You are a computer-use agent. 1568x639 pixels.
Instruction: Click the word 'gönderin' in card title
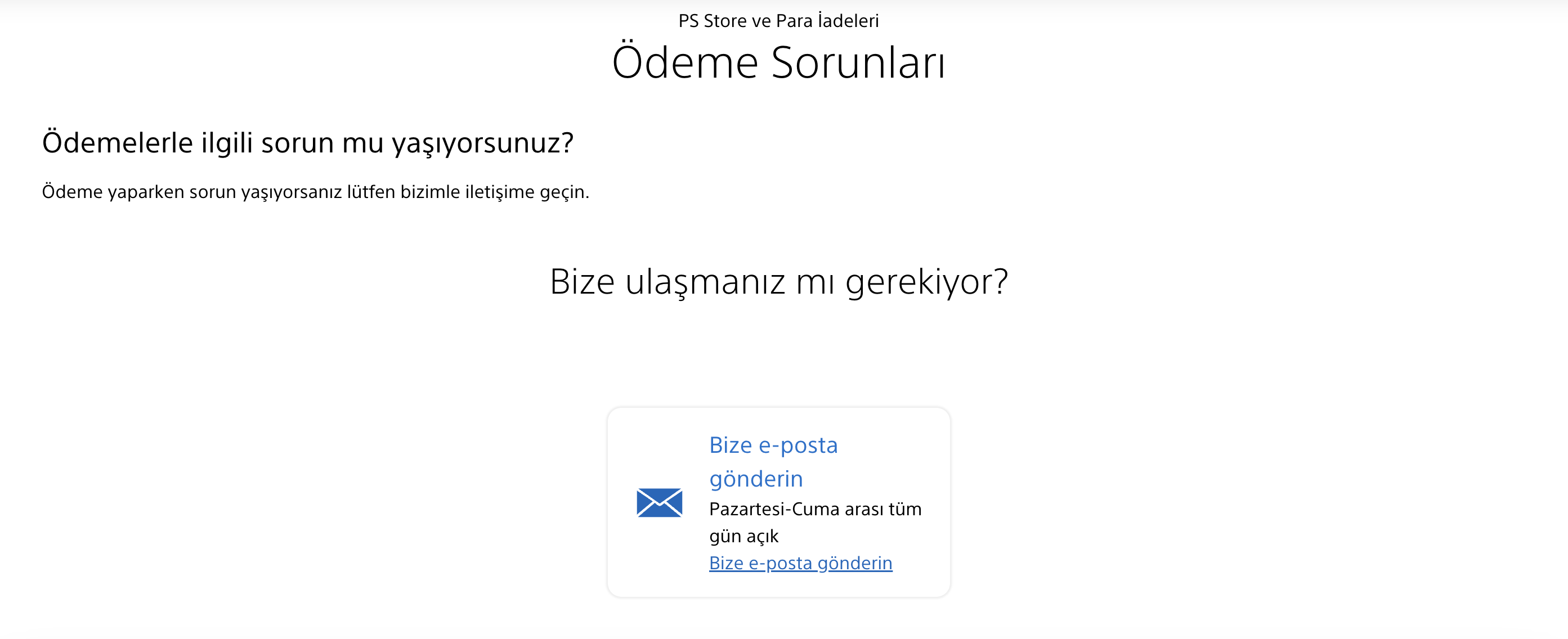click(756, 479)
